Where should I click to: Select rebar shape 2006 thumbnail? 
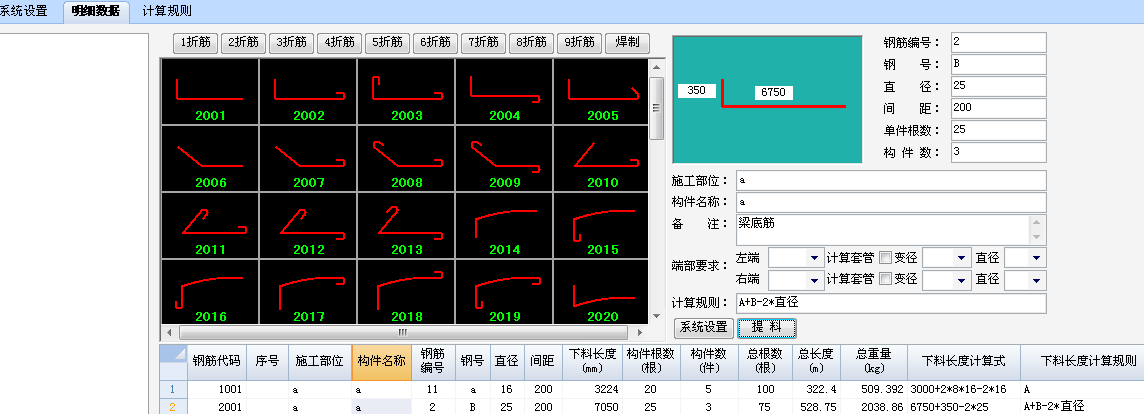(x=210, y=158)
